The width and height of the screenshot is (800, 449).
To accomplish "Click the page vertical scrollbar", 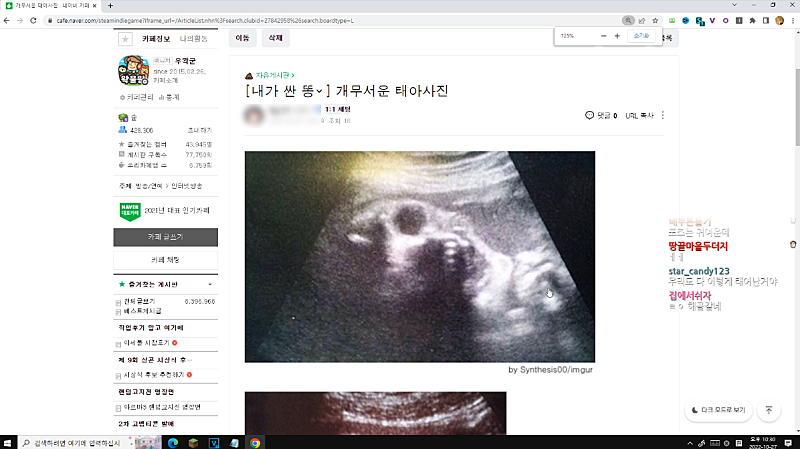I will pos(797,107).
